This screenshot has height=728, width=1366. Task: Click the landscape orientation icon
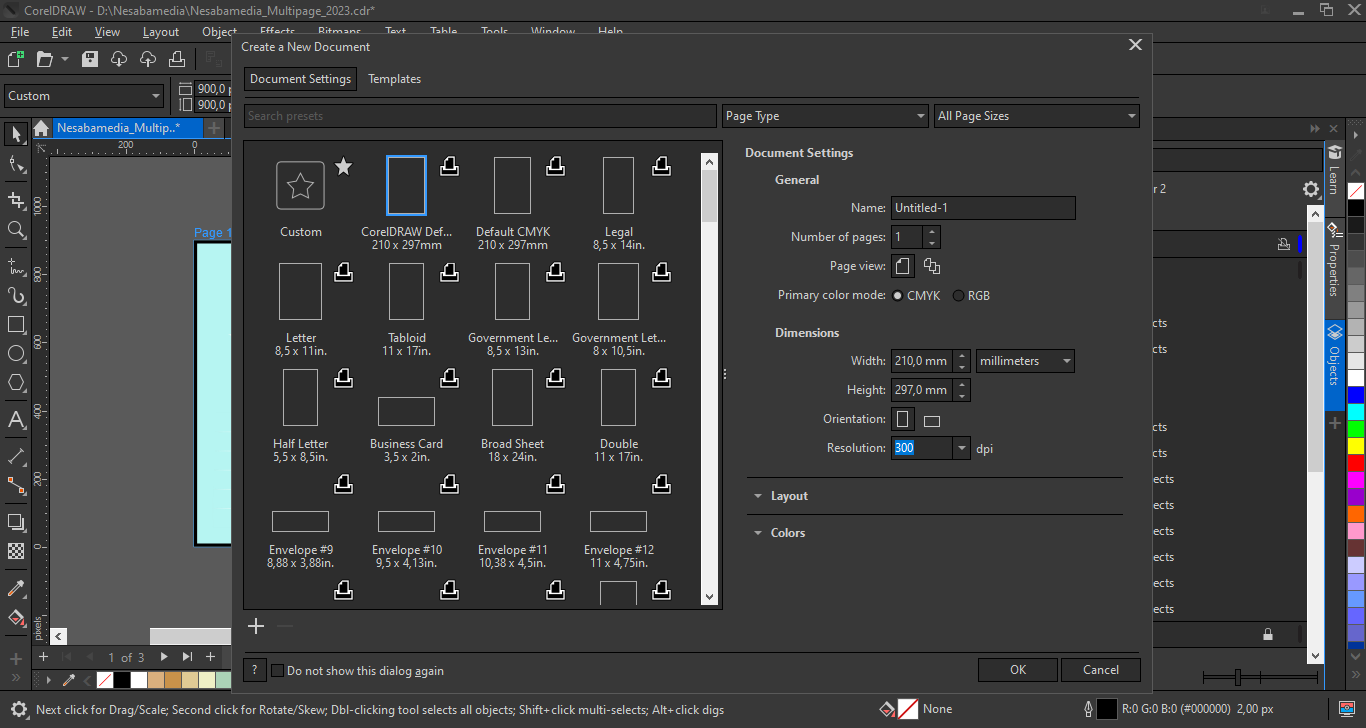pos(931,420)
